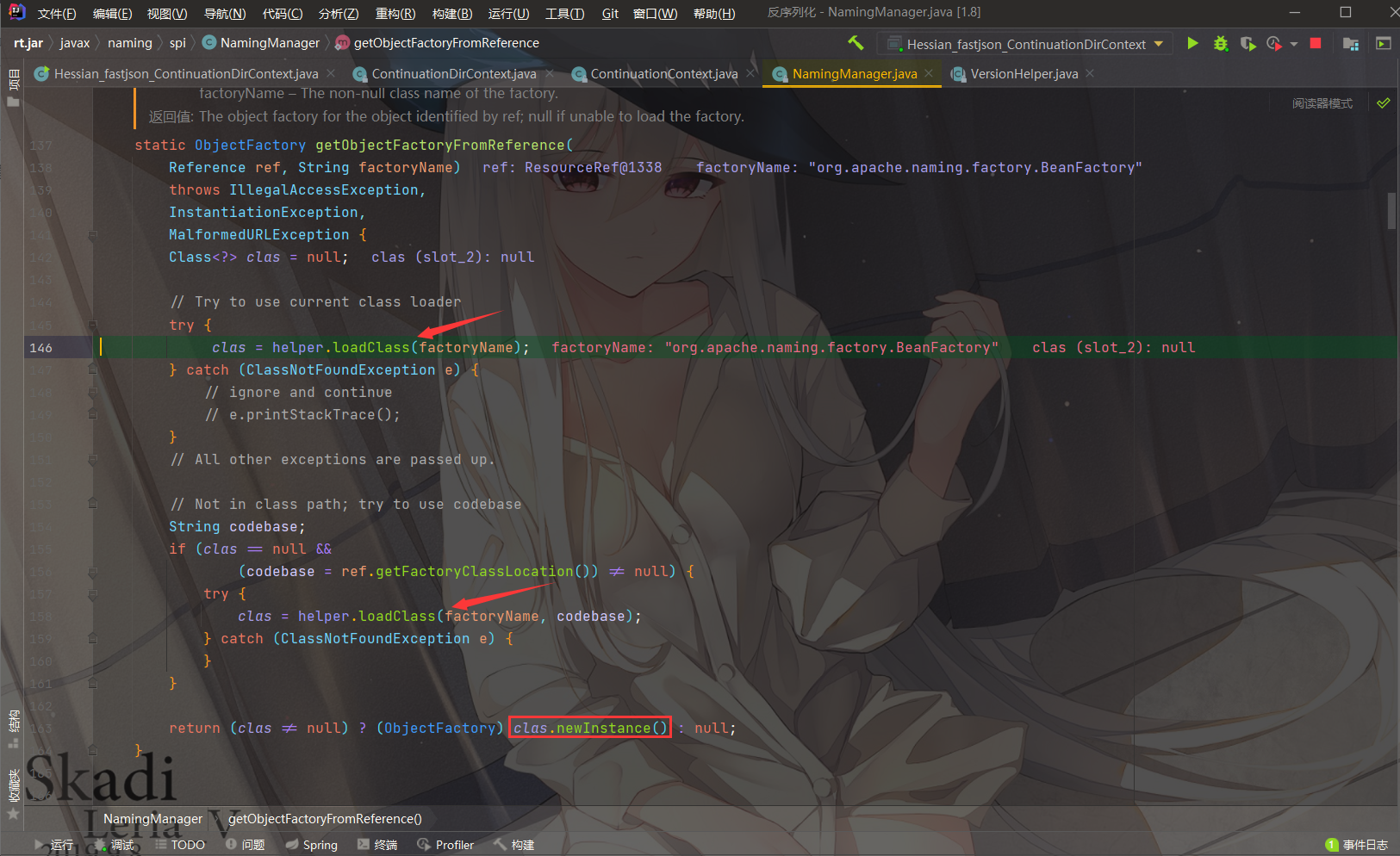Open the TODO tool window
The image size is (1400, 856).
pos(180,845)
